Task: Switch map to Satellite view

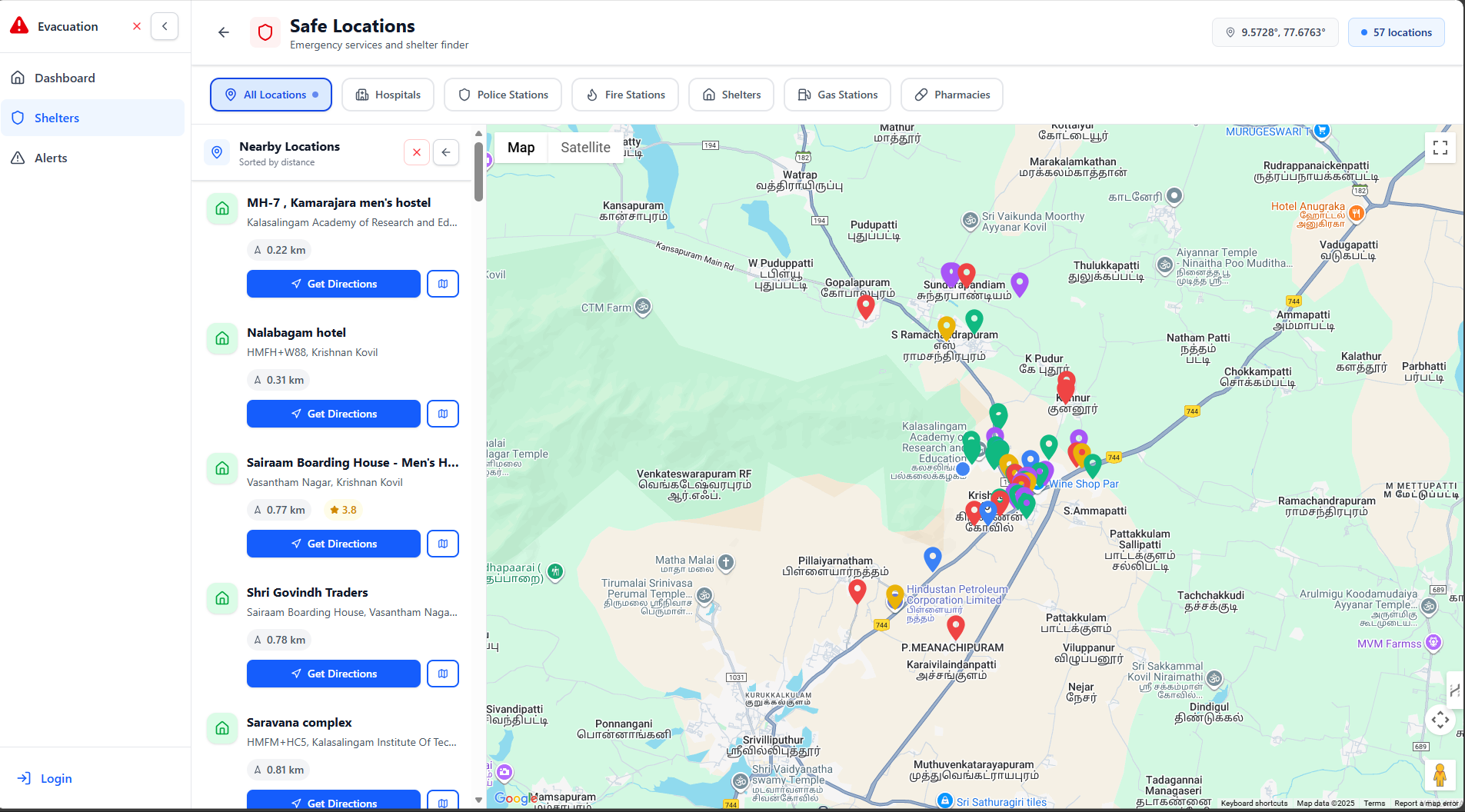Action: (585, 148)
